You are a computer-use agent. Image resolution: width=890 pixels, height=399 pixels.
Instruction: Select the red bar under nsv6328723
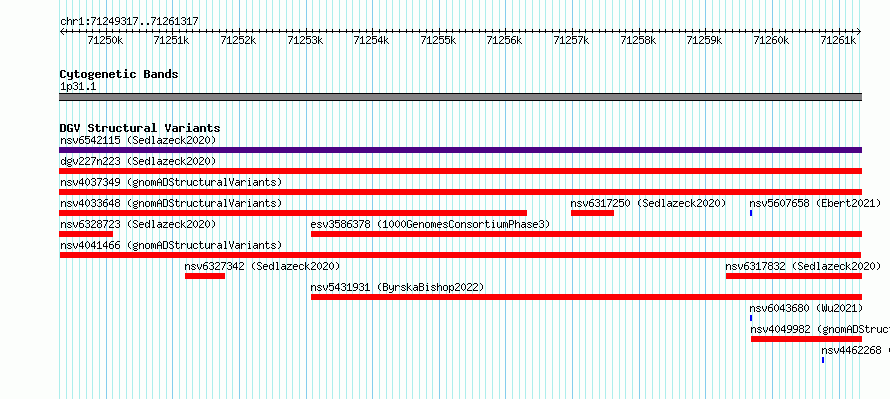(x=86, y=234)
